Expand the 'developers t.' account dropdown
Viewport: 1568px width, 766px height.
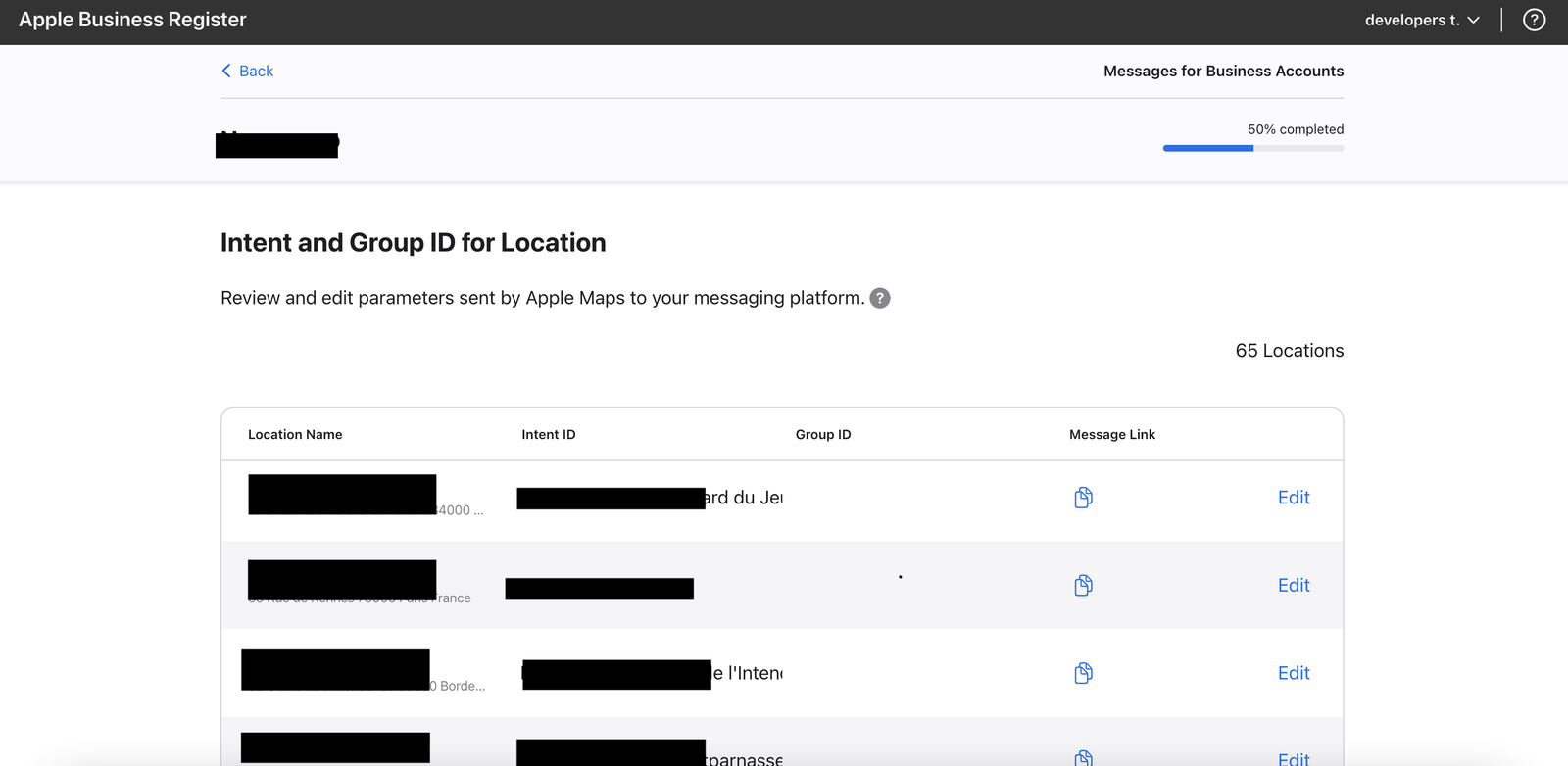point(1422,20)
